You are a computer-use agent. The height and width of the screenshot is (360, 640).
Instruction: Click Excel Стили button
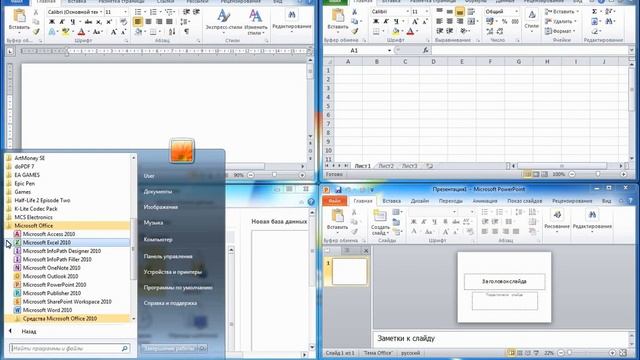pos(531,20)
